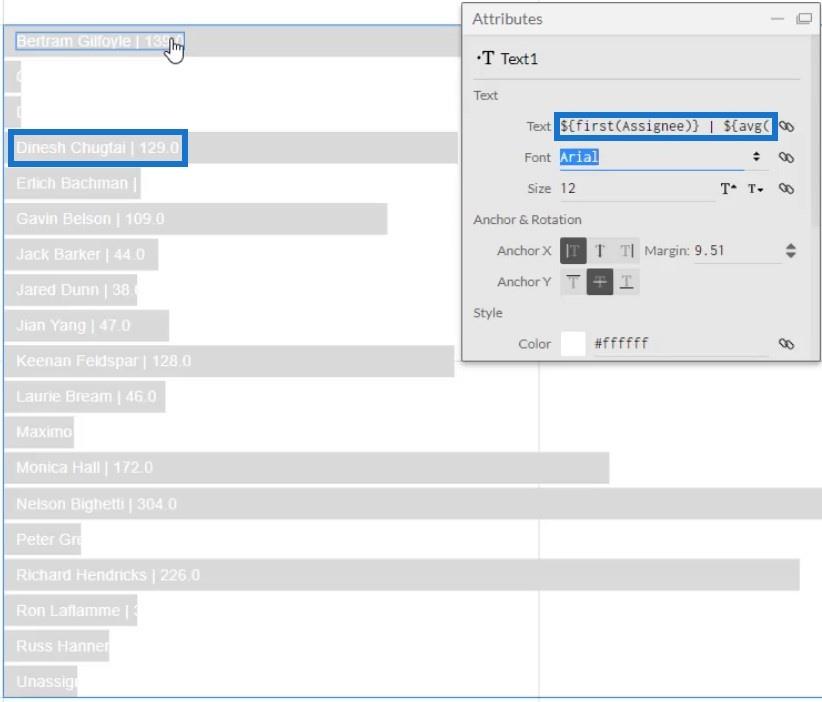Viewport: 822px width, 702px height.
Task: Click the data-binding link icon beside Font field
Action: [x=786, y=157]
